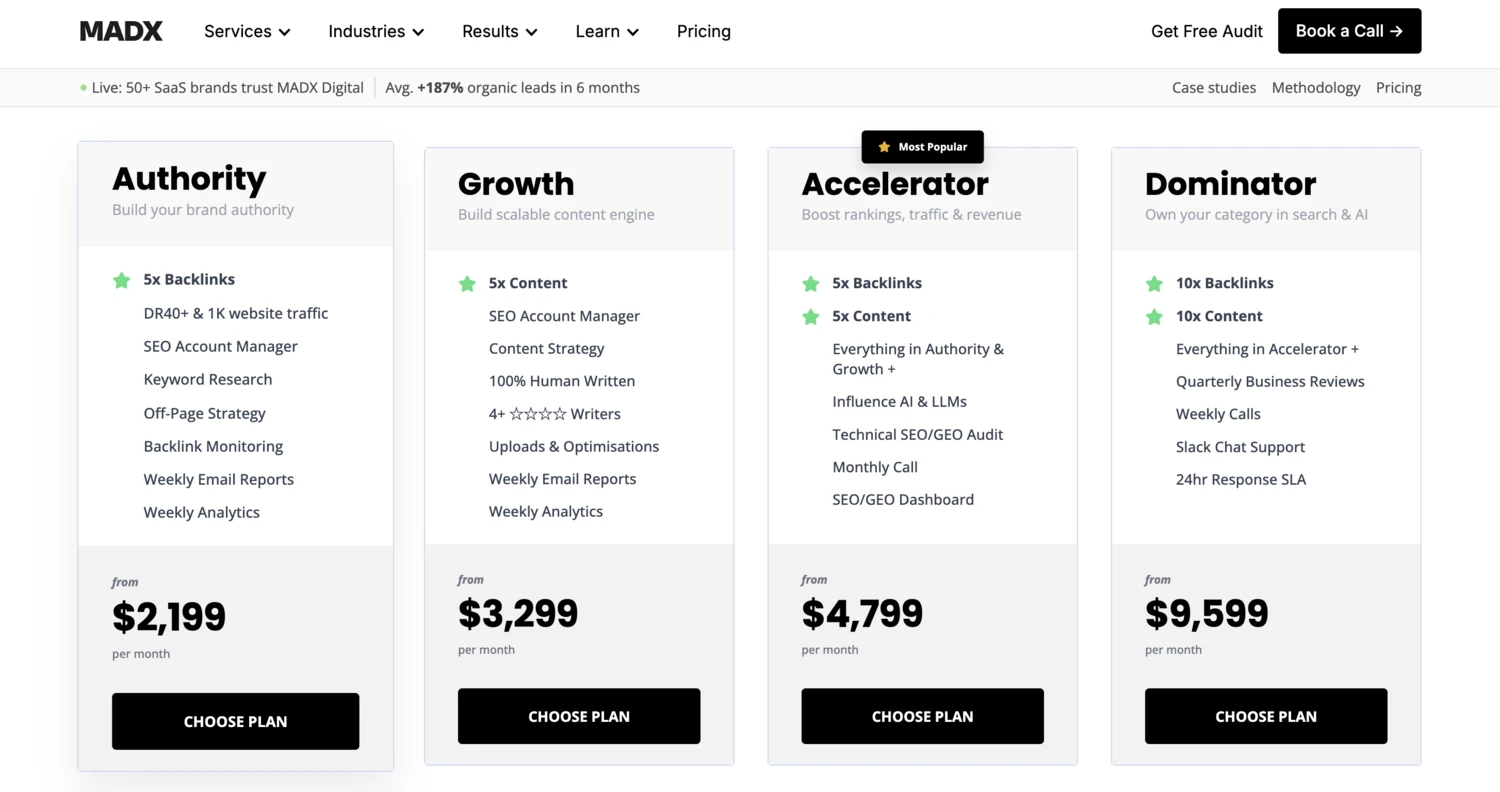Click 'Influence AI & LLMs' feature
Screen dimensions: 1500x792
(x=900, y=401)
